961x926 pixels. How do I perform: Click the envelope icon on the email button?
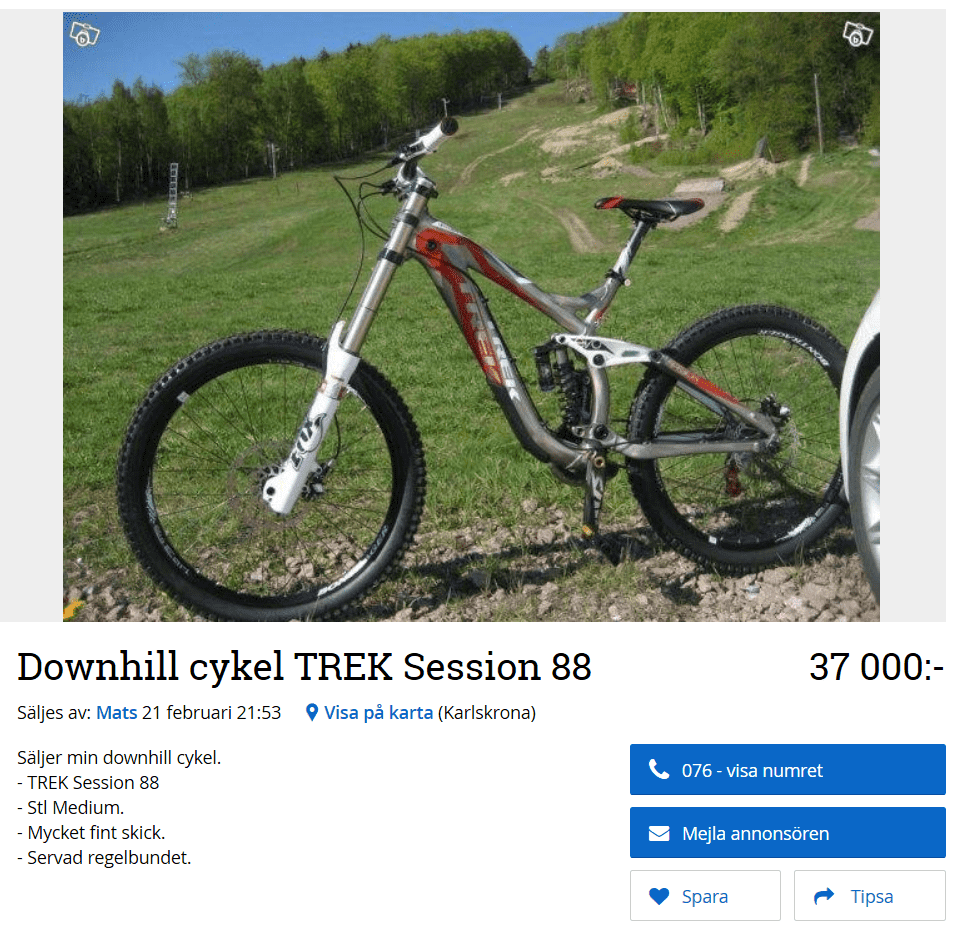(659, 833)
